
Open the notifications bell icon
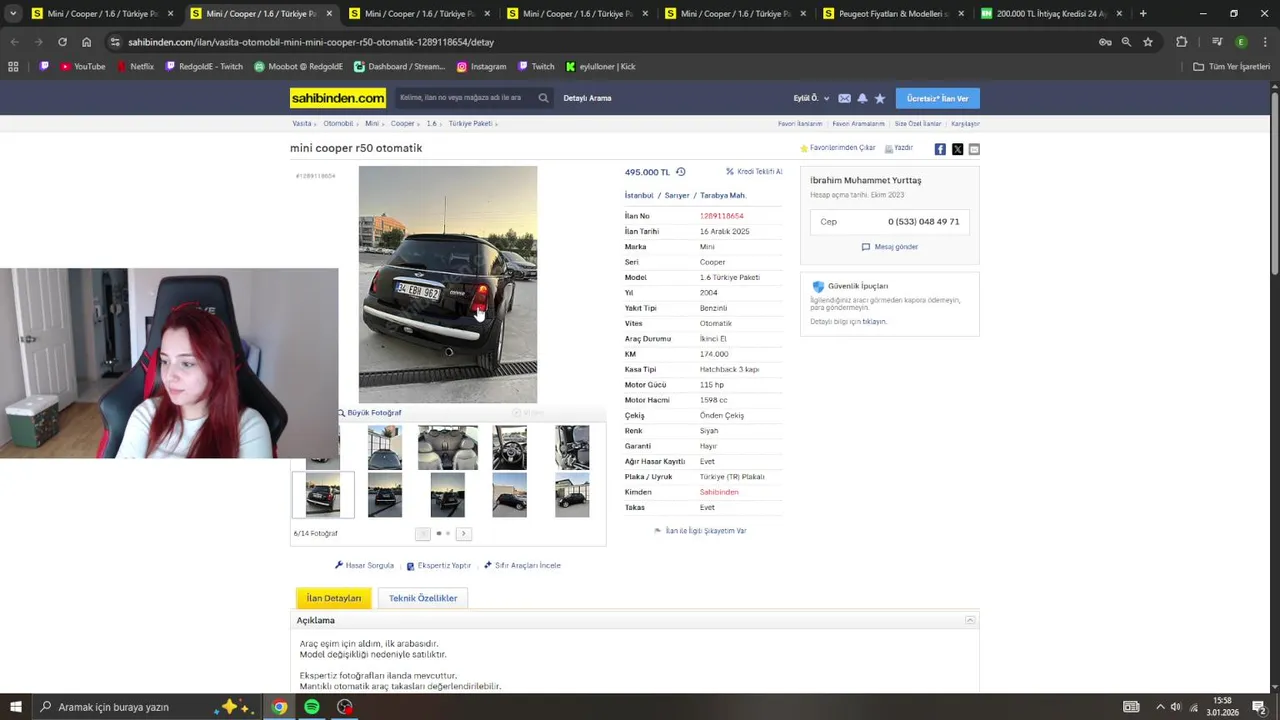pyautogui.click(x=862, y=98)
